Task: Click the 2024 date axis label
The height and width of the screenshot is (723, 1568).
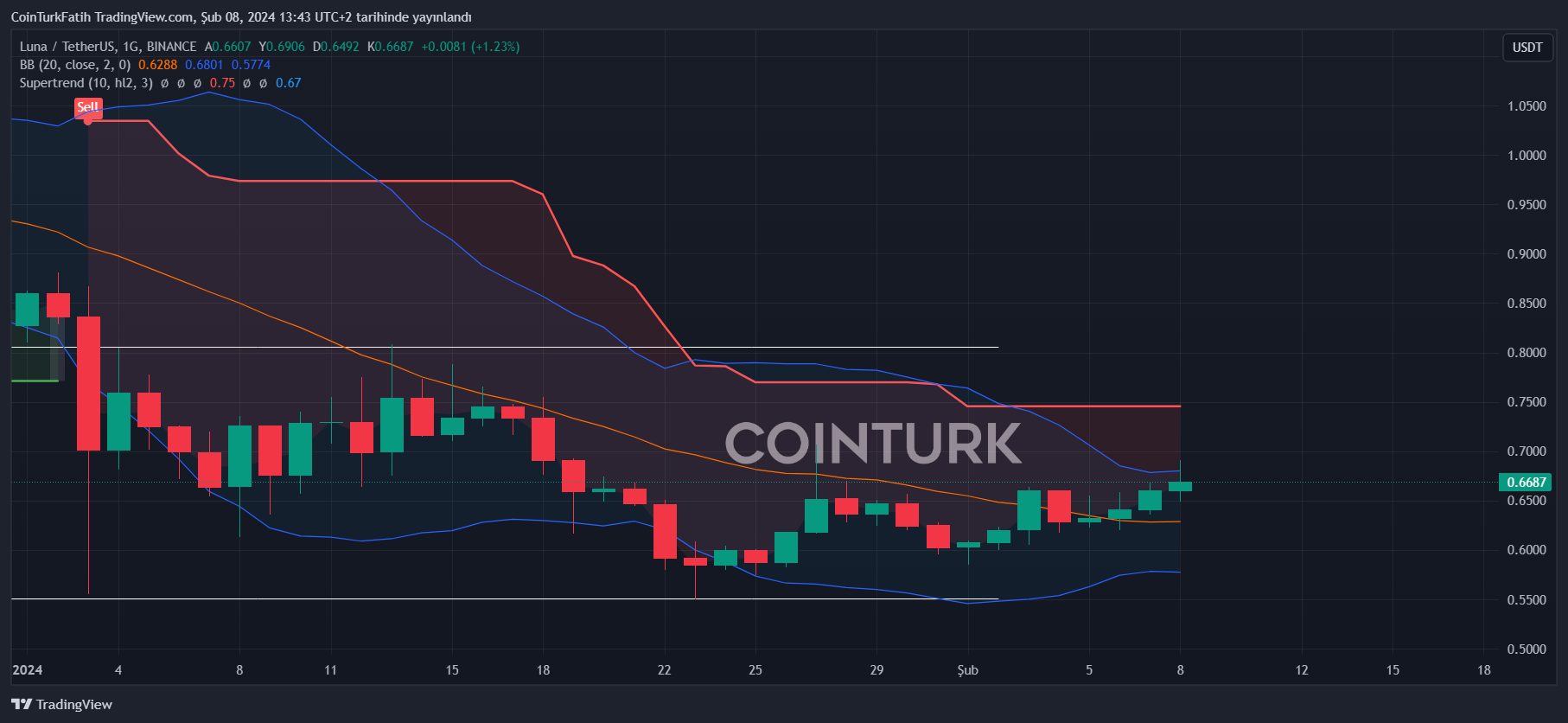Action: (x=28, y=670)
